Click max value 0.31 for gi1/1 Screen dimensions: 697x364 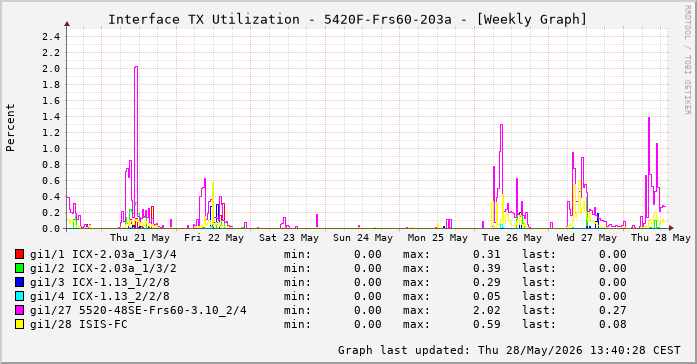click(486, 254)
